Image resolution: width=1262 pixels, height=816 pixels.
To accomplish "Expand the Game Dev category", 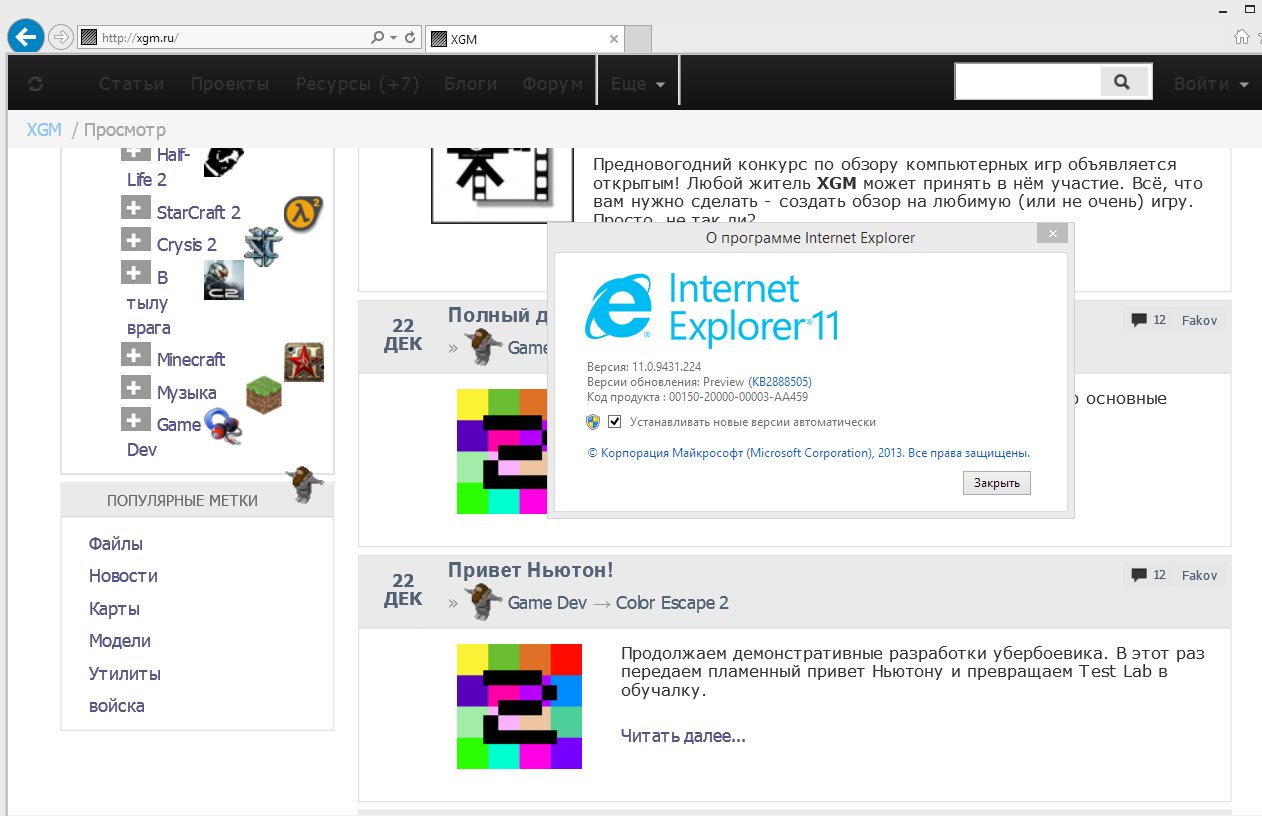I will pyautogui.click(x=136, y=419).
